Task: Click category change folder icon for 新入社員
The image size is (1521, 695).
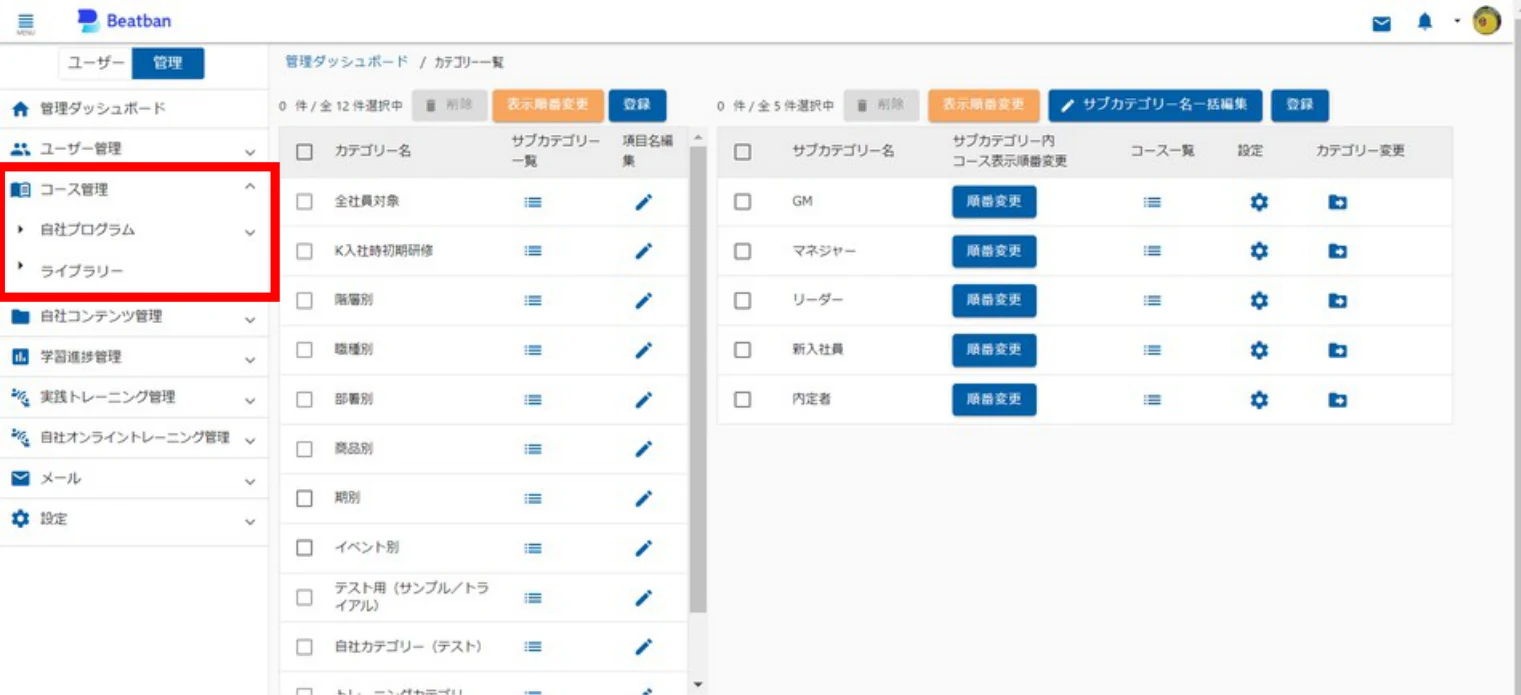Action: [x=1337, y=350]
